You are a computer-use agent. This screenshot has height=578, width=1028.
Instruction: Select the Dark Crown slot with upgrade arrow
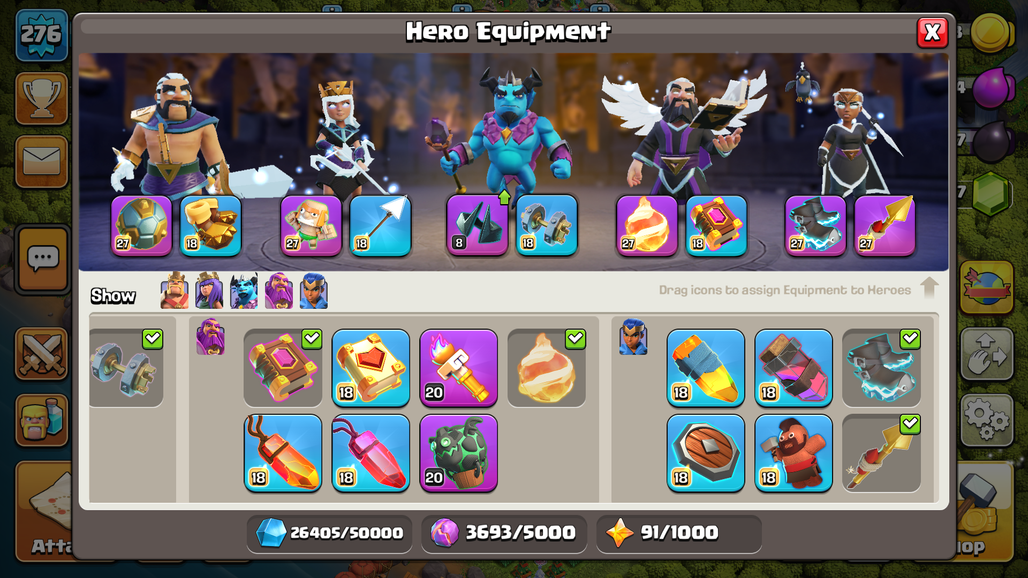(x=477, y=225)
